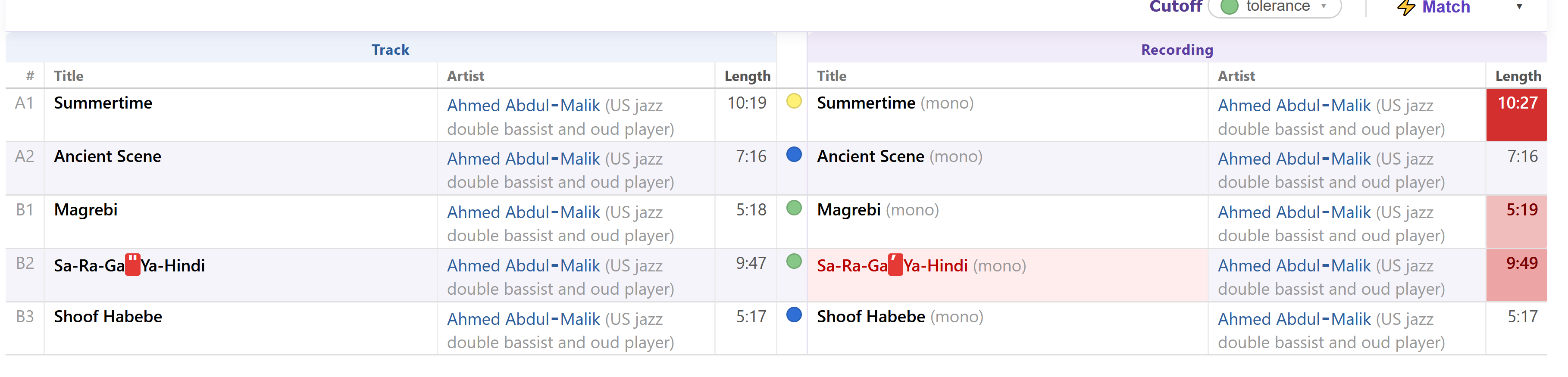Open the tolerance cutoff dropdown
Viewport: 1568px width, 377px height.
click(1275, 7)
